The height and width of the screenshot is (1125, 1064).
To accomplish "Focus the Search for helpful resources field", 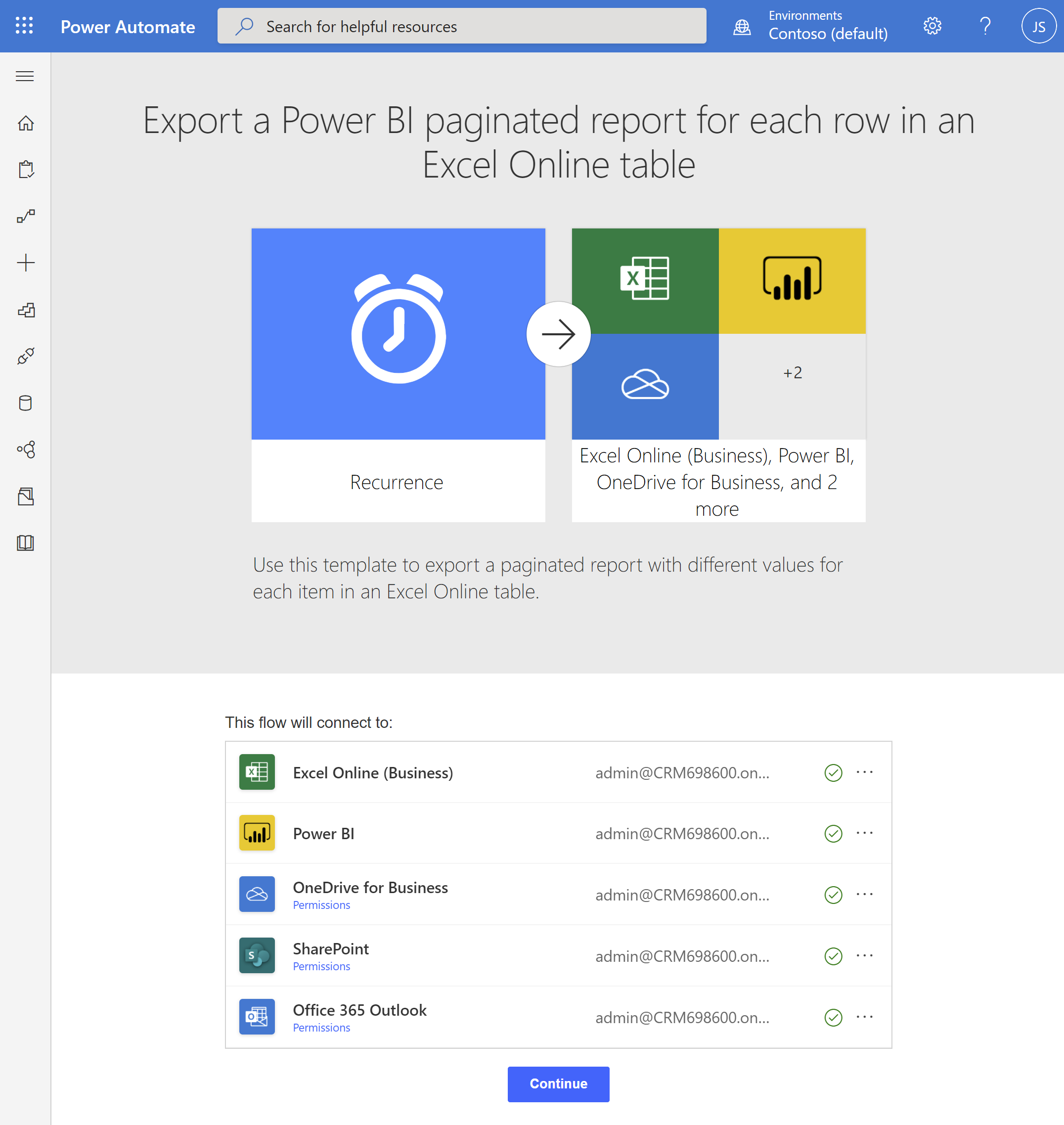I will pyautogui.click(x=462, y=26).
